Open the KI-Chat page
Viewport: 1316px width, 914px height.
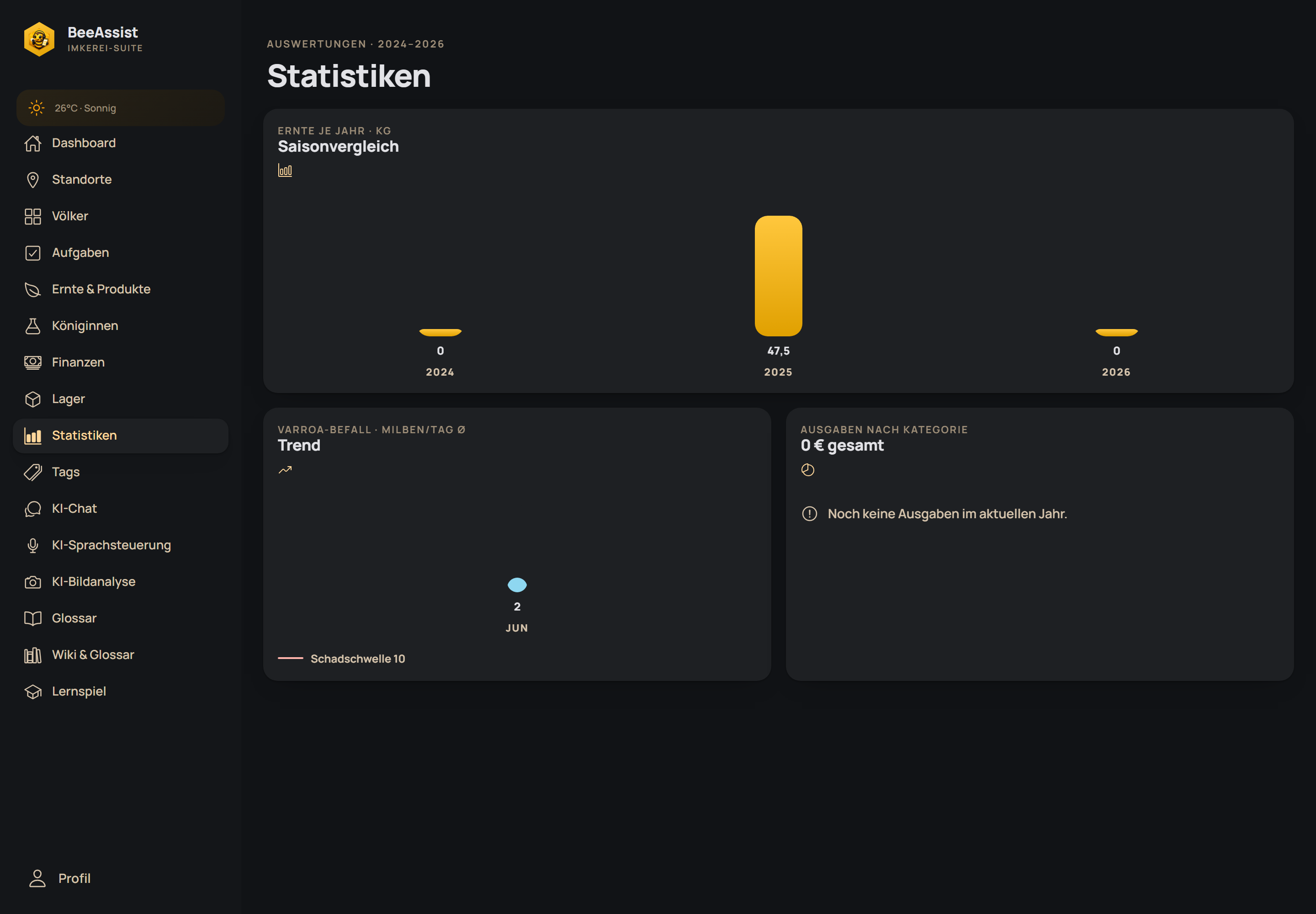(x=120, y=509)
